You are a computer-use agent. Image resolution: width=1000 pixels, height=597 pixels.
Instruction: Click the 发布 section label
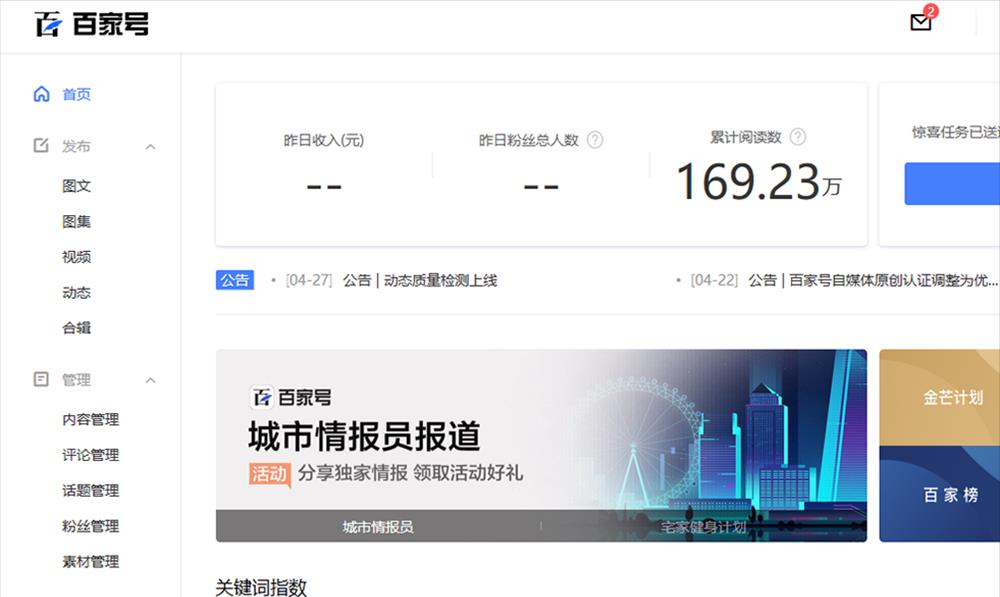(77, 146)
